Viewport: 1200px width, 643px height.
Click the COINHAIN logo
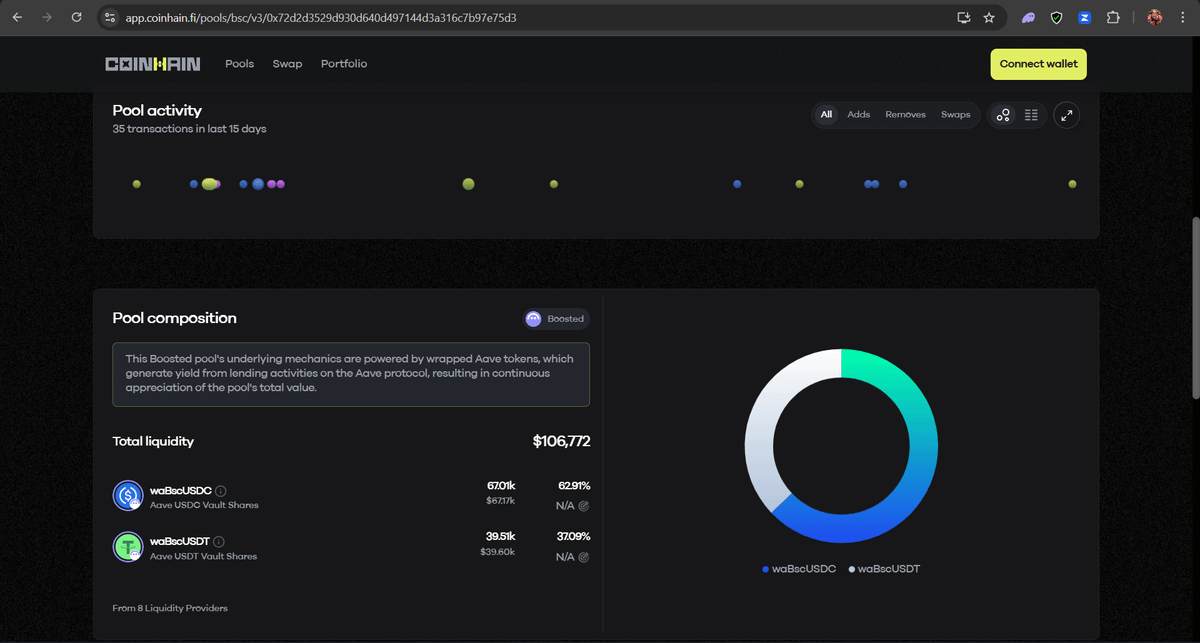[x=151, y=63]
